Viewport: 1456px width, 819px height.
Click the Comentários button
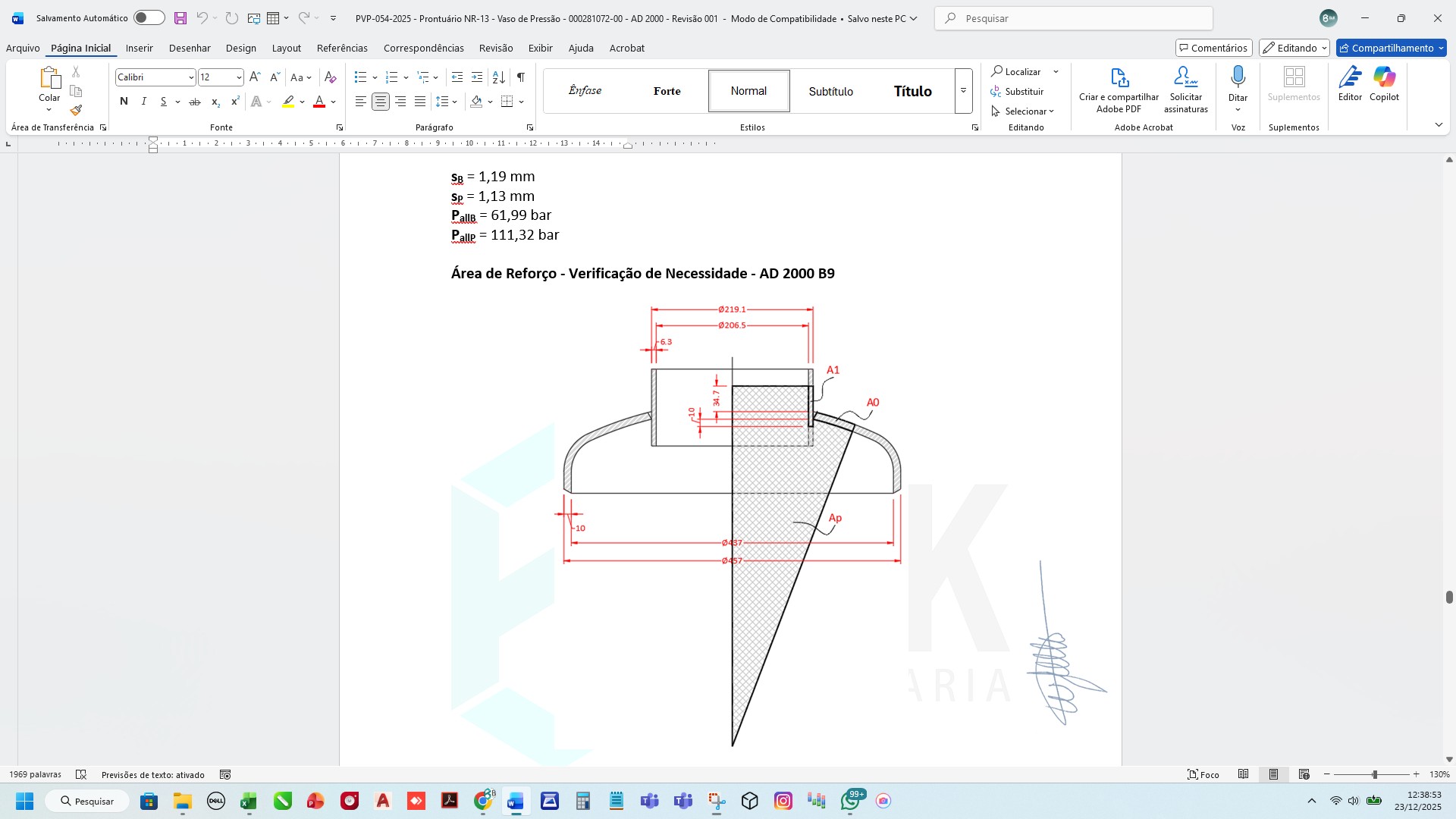coord(1213,48)
